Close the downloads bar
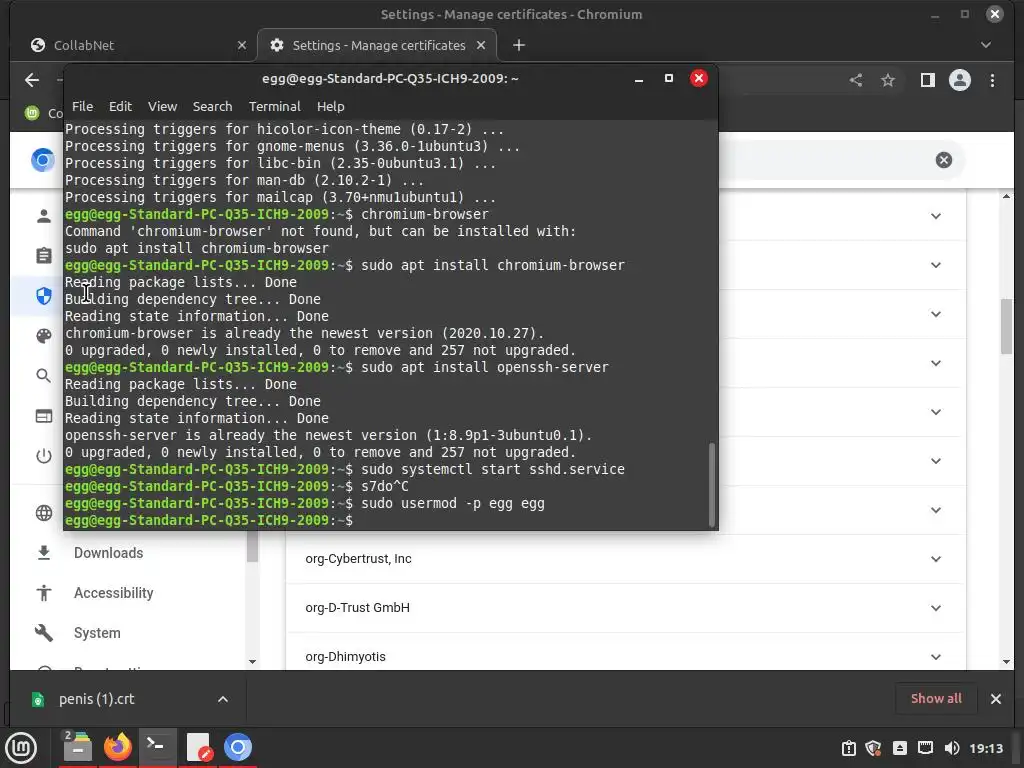This screenshot has height=768, width=1024. point(996,699)
